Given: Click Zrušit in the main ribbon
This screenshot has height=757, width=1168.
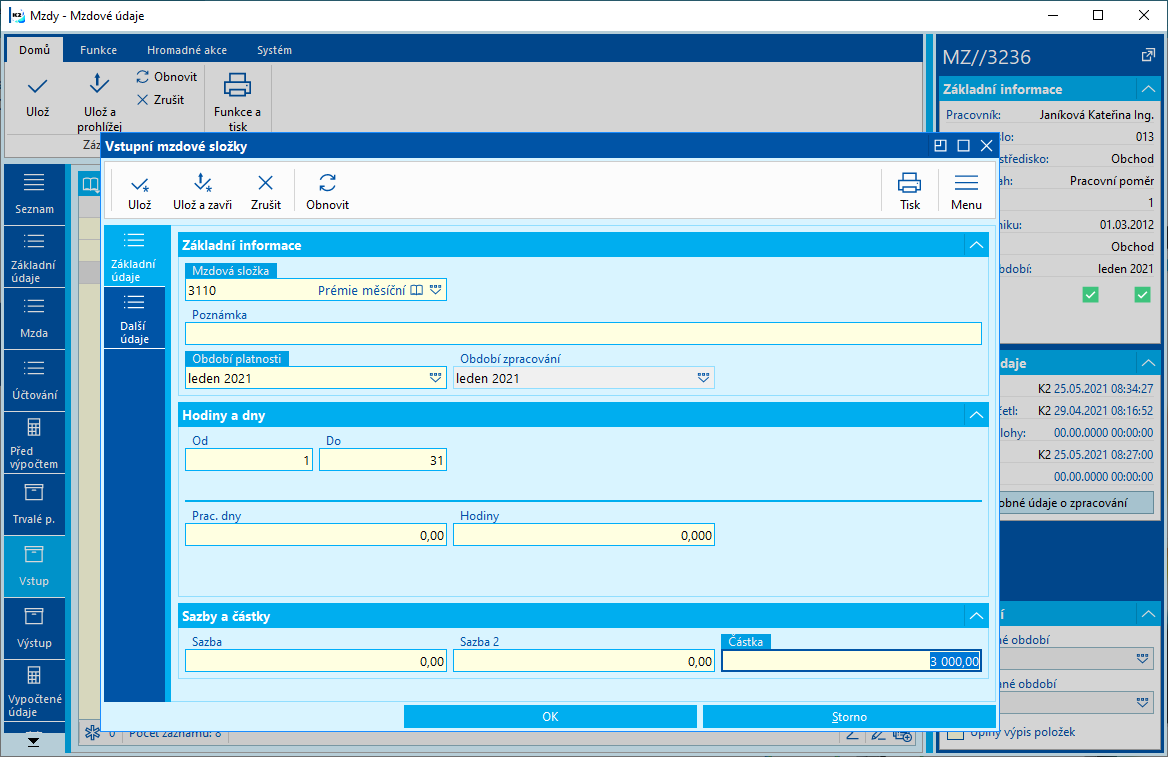Looking at the screenshot, I should pyautogui.click(x=160, y=100).
